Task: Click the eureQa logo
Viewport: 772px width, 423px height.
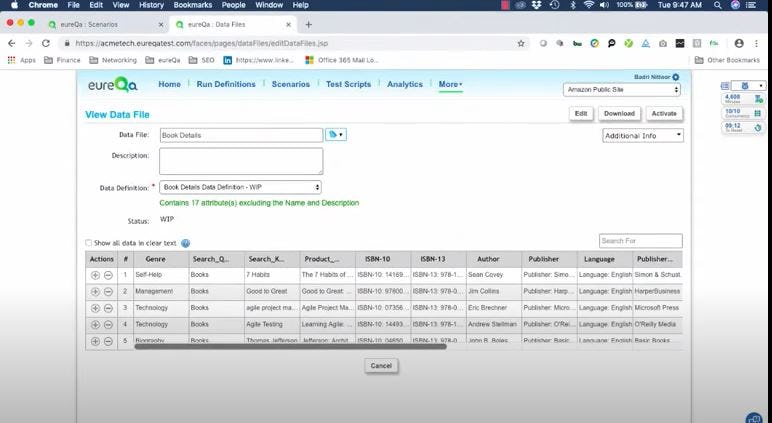Action: pos(113,85)
